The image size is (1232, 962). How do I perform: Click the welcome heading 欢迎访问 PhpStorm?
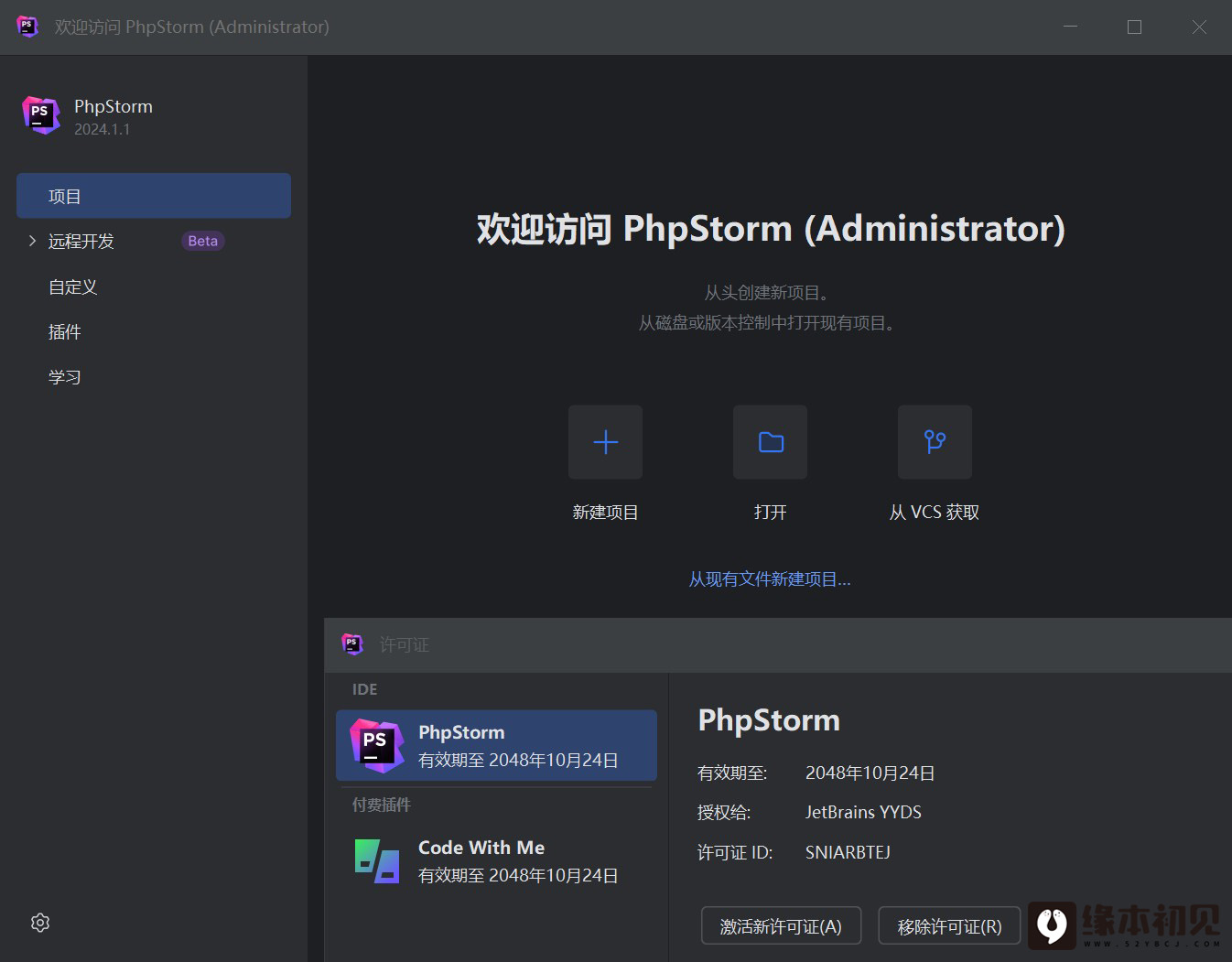(771, 229)
